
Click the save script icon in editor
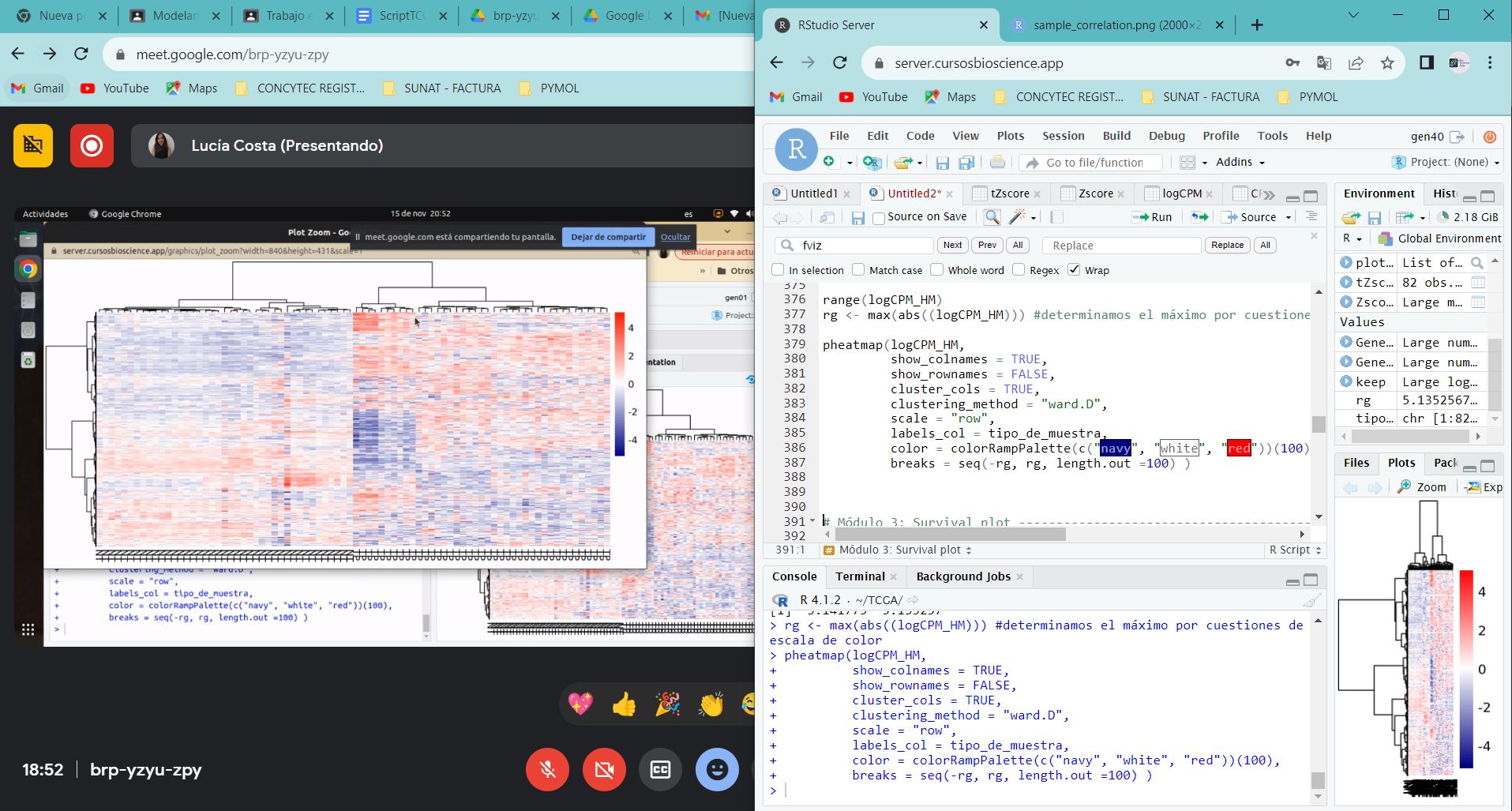coord(857,217)
